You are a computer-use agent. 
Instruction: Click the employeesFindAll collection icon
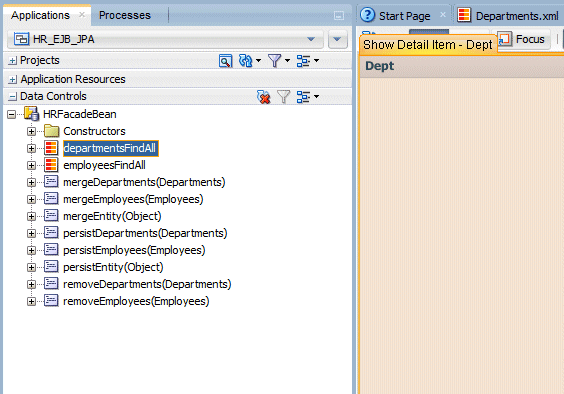tap(51, 165)
